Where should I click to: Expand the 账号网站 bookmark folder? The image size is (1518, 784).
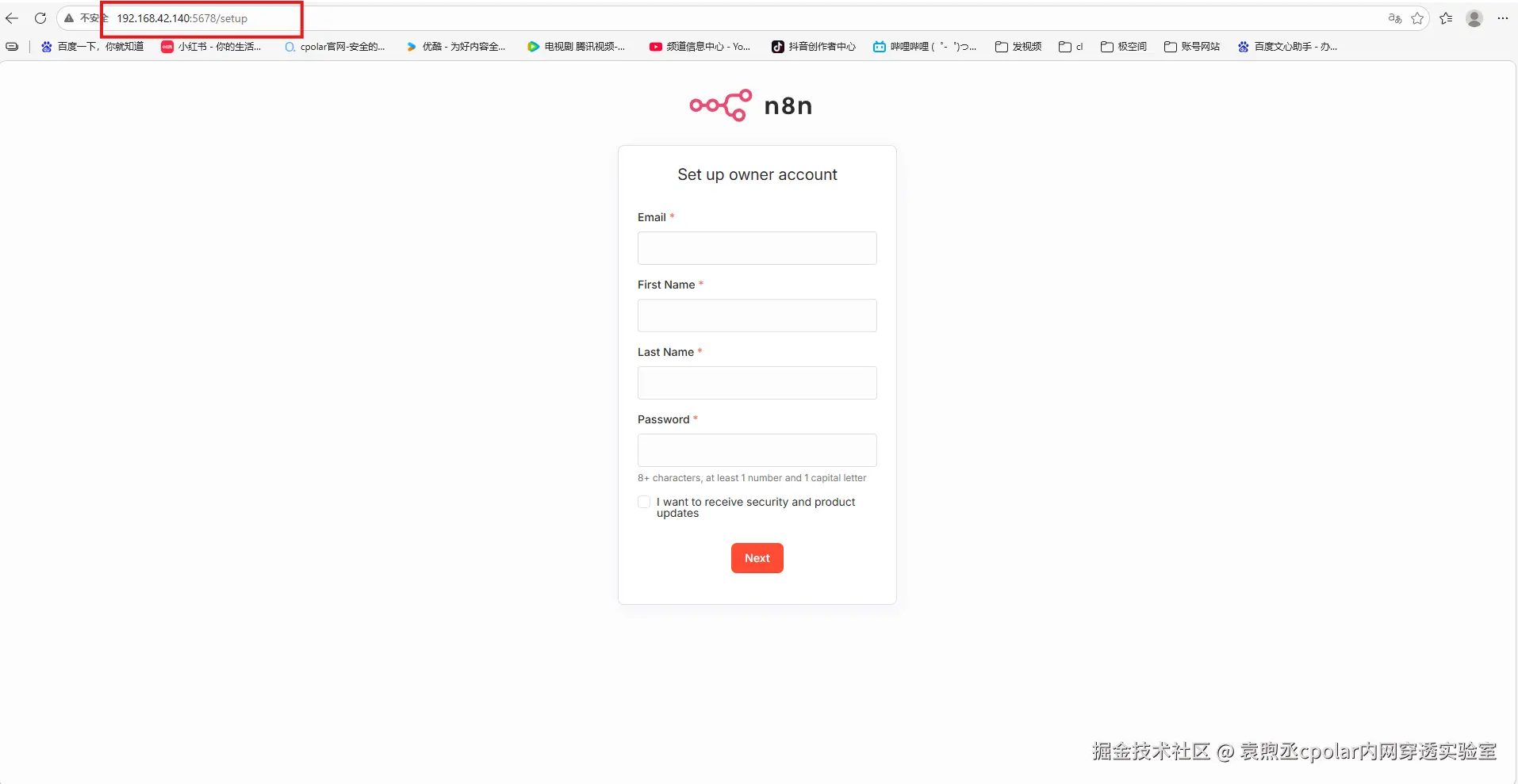[1192, 47]
